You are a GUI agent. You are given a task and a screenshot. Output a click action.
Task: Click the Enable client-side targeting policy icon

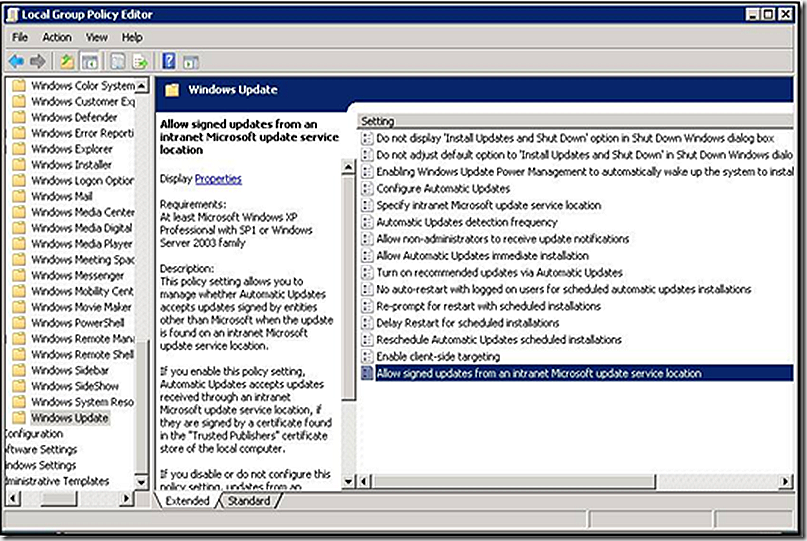pos(367,357)
